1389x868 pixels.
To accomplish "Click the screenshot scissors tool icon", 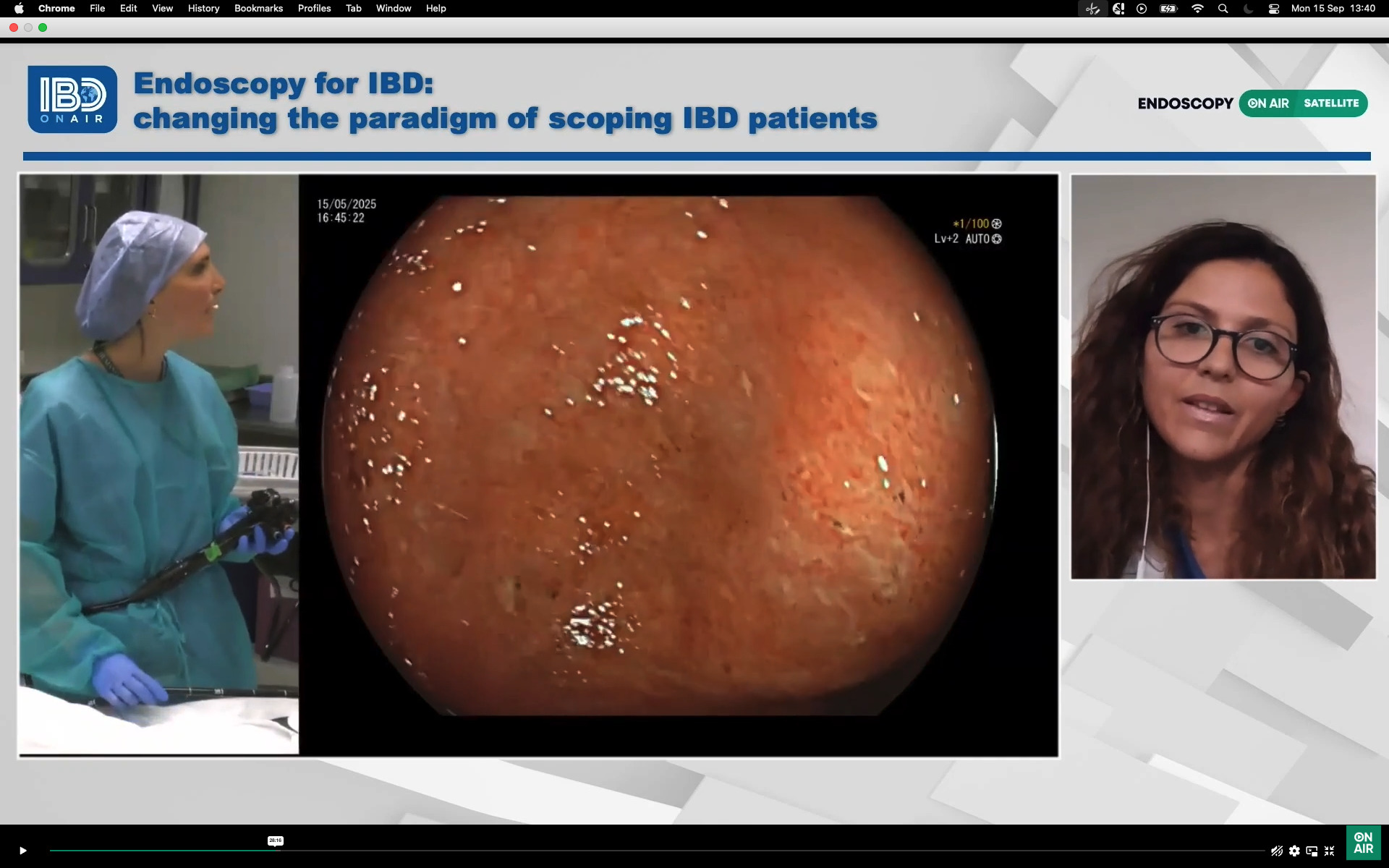I will (x=1092, y=8).
